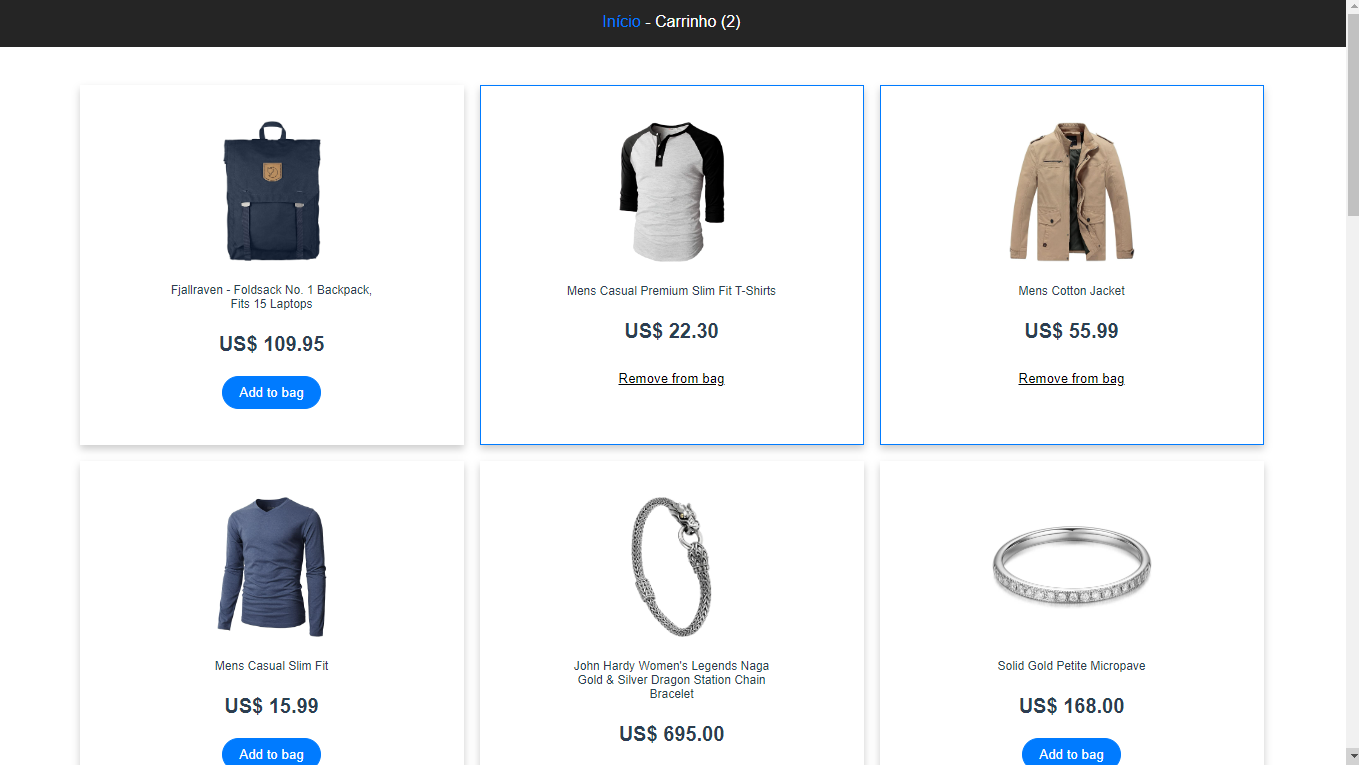Click the black-sleeved T-shirt product image
The image size is (1359, 773).
click(x=672, y=191)
